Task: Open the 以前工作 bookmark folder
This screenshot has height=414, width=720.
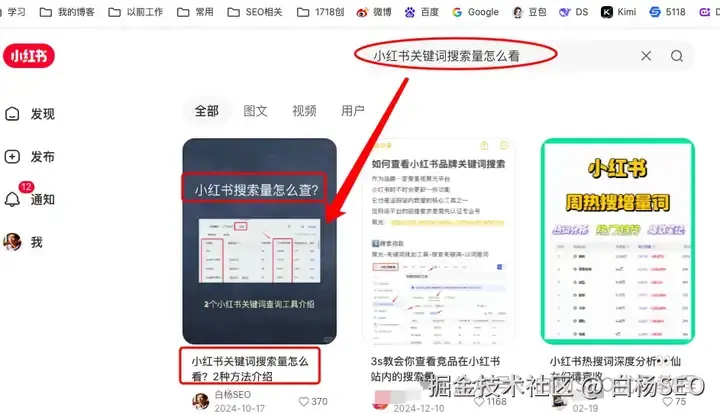Action: point(135,12)
